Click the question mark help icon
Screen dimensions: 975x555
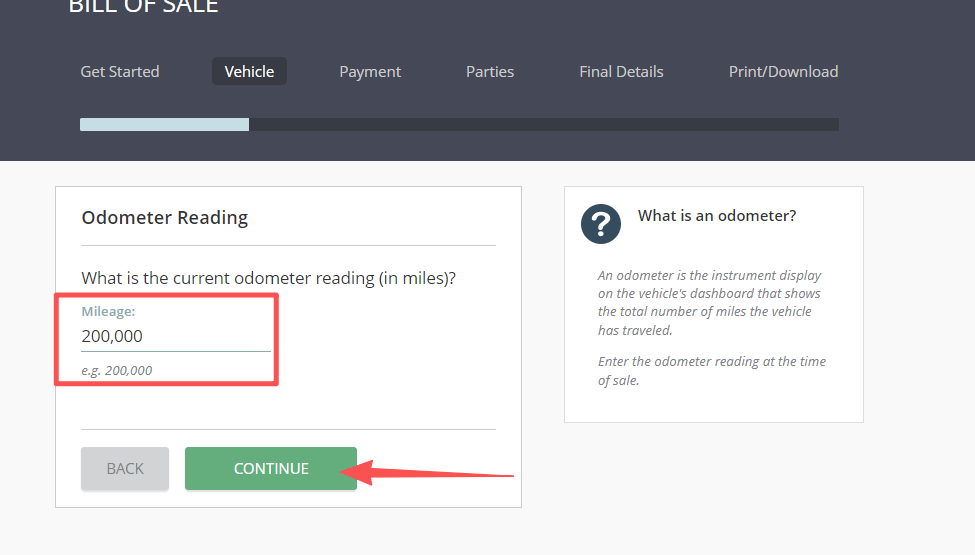pyautogui.click(x=601, y=224)
